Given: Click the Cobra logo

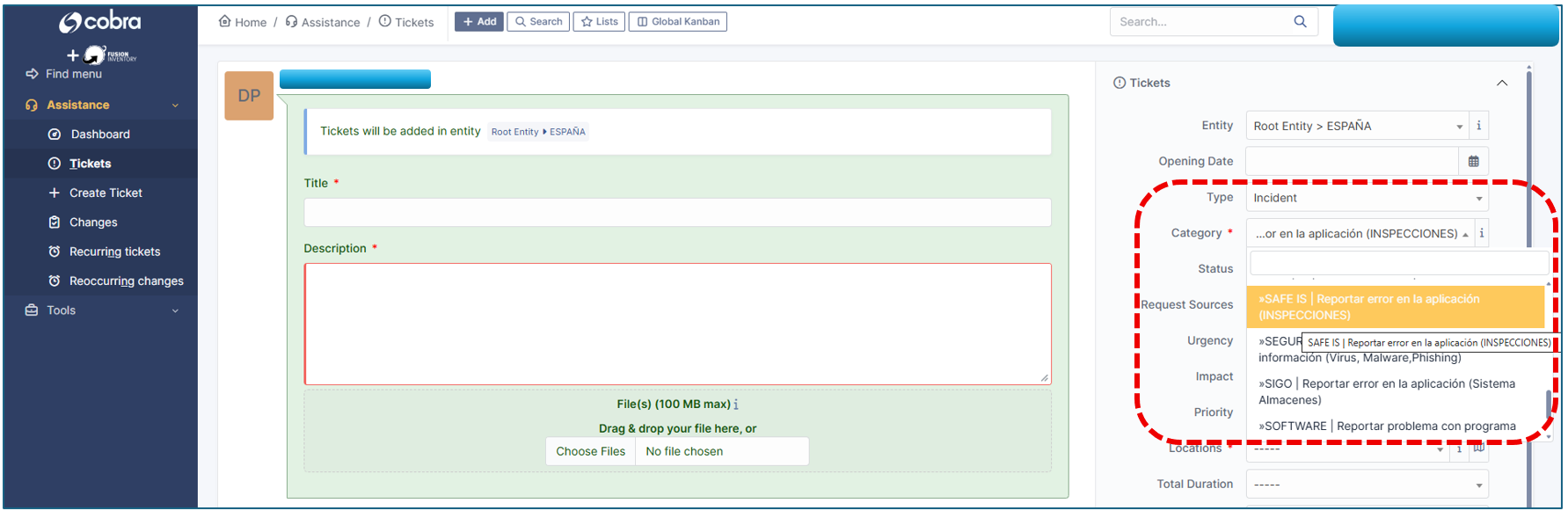Looking at the screenshot, I should pos(100,22).
